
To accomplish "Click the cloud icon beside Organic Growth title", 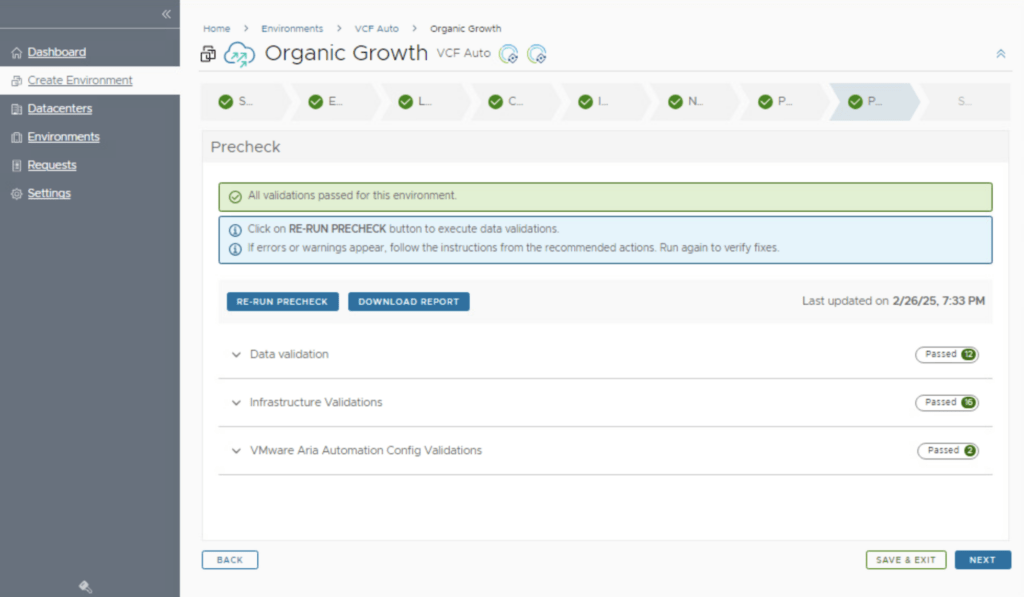I will [239, 54].
